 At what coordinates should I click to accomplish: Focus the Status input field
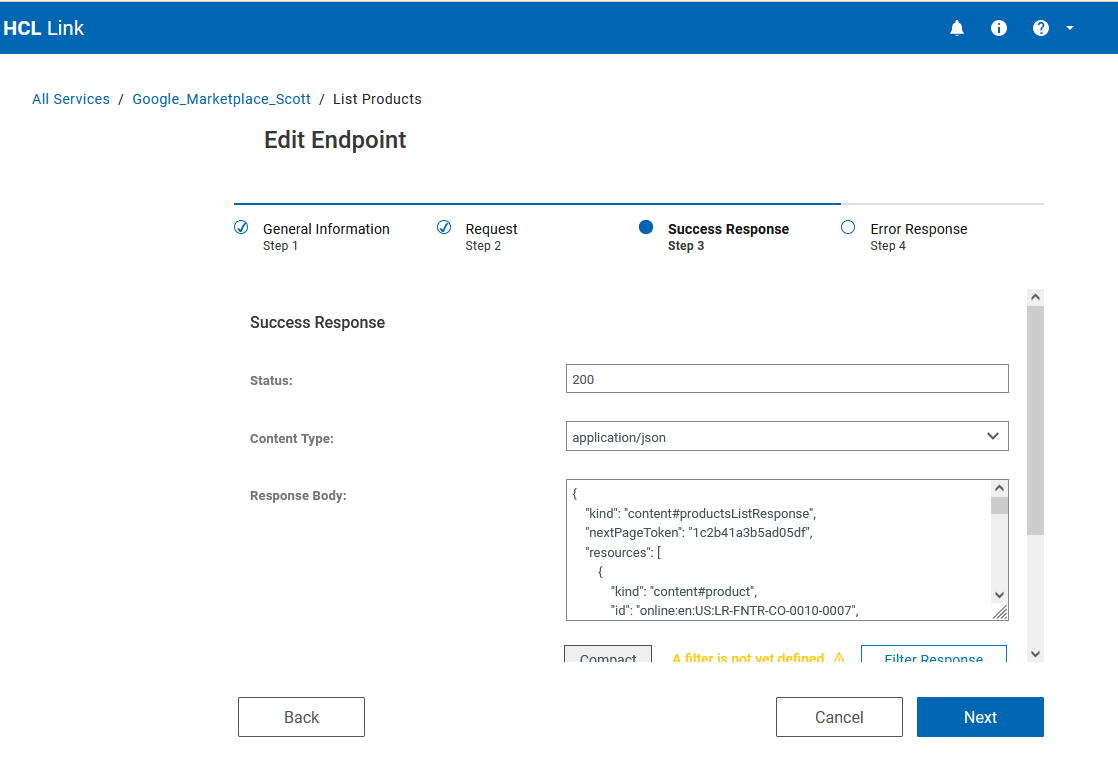(787, 379)
